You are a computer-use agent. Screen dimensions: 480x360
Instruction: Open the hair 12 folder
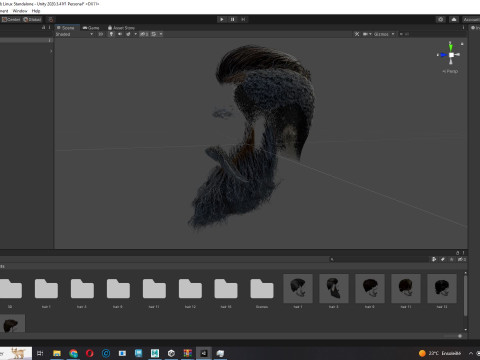(190, 289)
